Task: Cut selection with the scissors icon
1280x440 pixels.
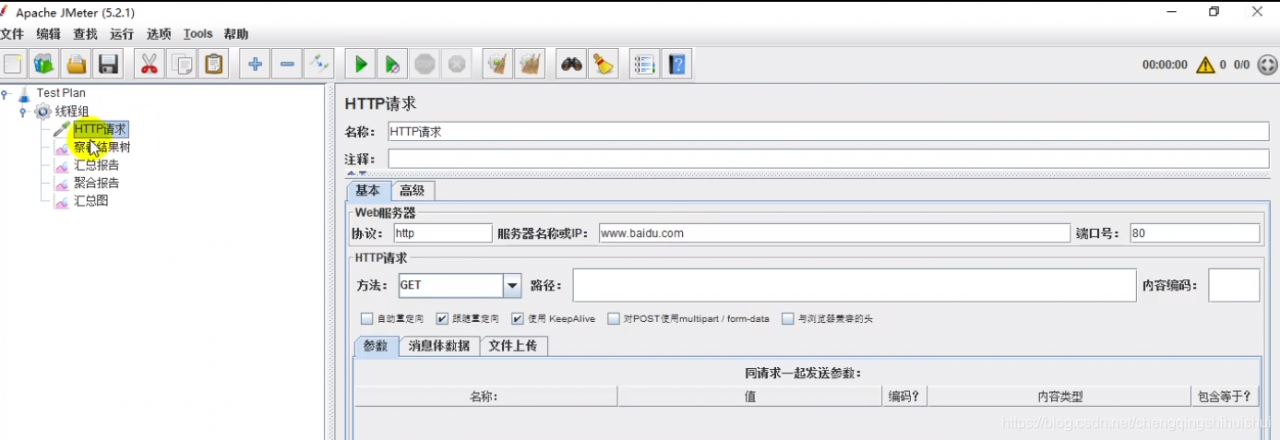Action: [149, 65]
